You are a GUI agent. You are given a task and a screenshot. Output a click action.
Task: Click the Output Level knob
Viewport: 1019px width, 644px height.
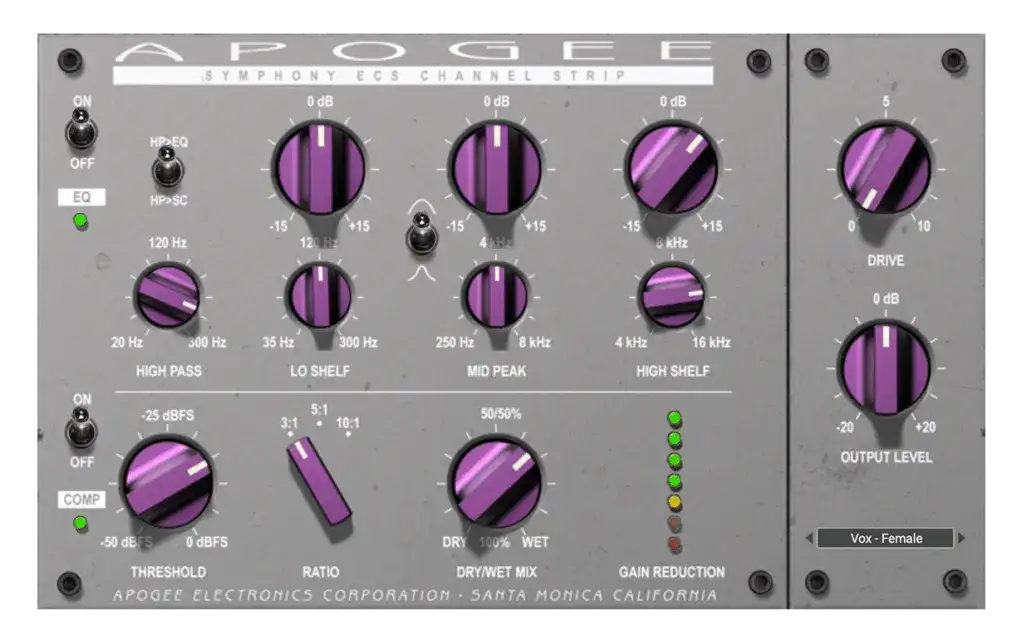tap(884, 368)
